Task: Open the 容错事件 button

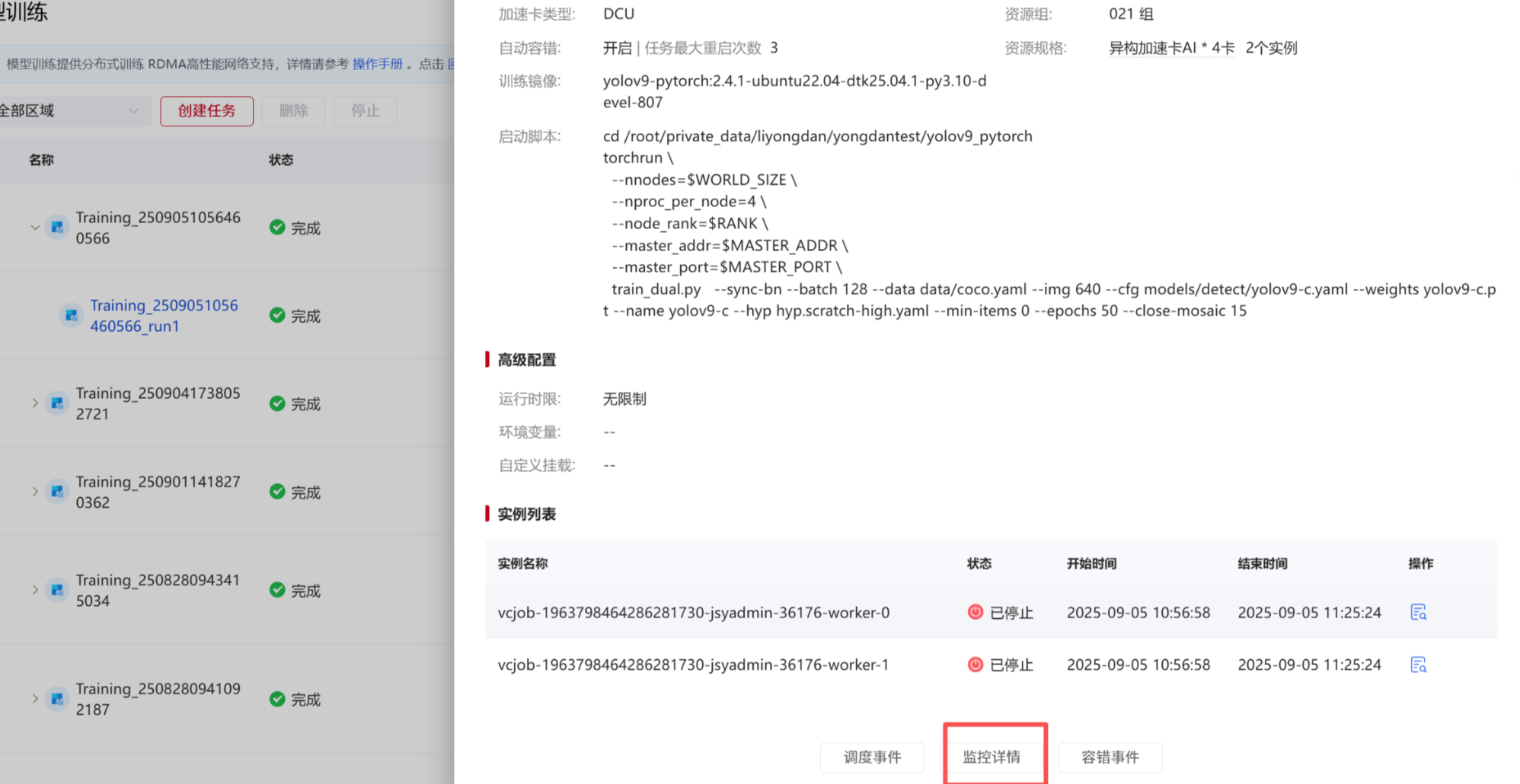Action: coord(1110,757)
